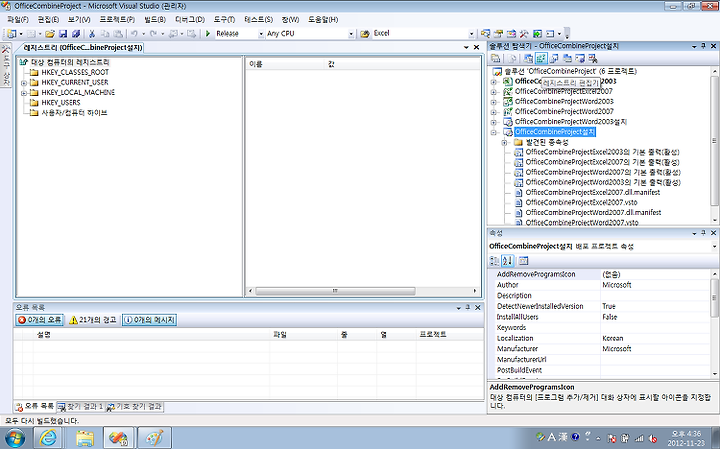Click the Properties grid vertical scrollbar
The image size is (720, 449).
[714, 297]
